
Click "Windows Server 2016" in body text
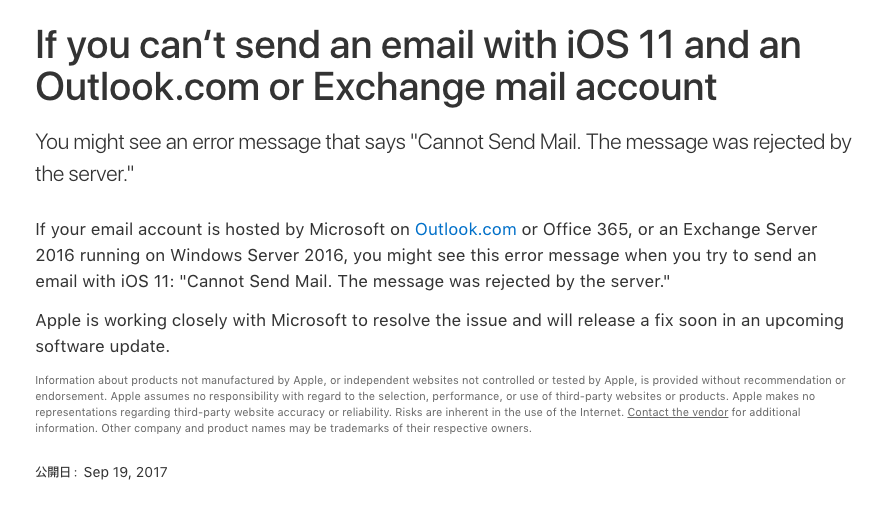[257, 255]
